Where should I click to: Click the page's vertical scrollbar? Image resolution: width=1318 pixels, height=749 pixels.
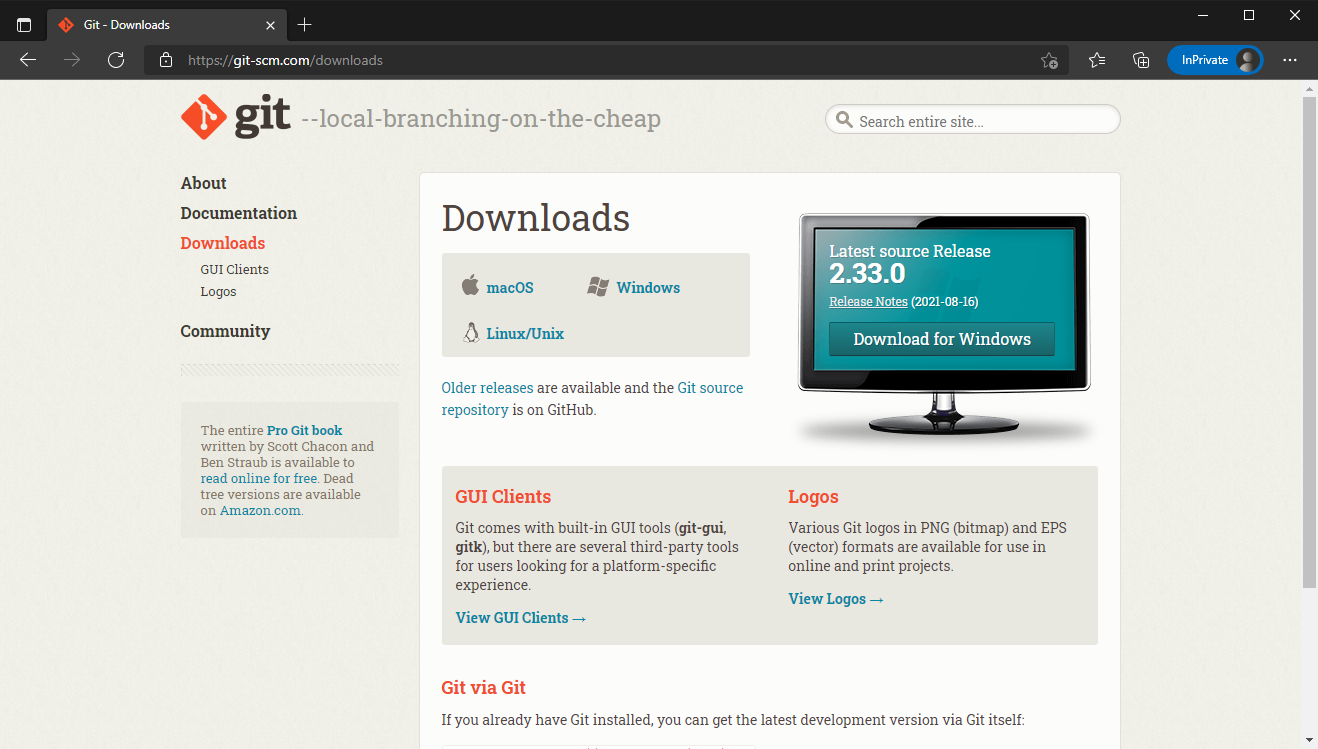pos(1309,340)
